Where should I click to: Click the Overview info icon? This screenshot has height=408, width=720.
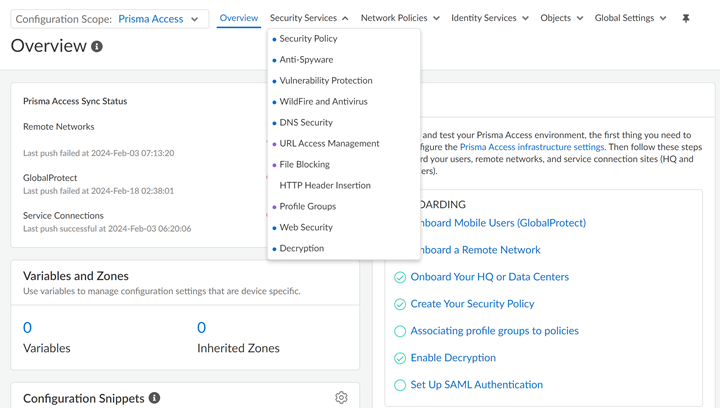97,47
